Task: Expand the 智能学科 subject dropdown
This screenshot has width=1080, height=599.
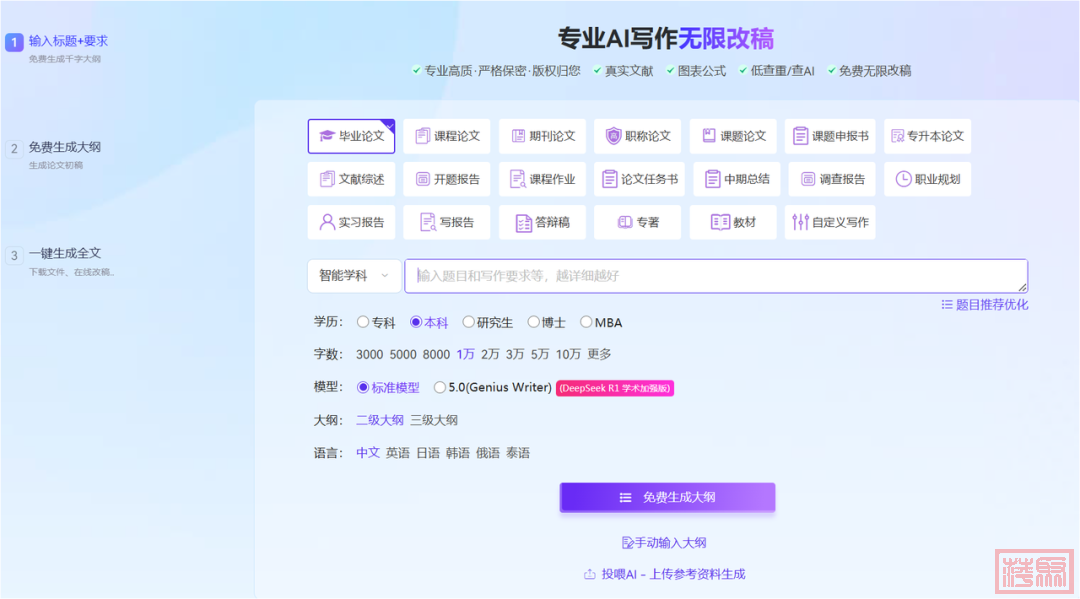Action: point(354,275)
